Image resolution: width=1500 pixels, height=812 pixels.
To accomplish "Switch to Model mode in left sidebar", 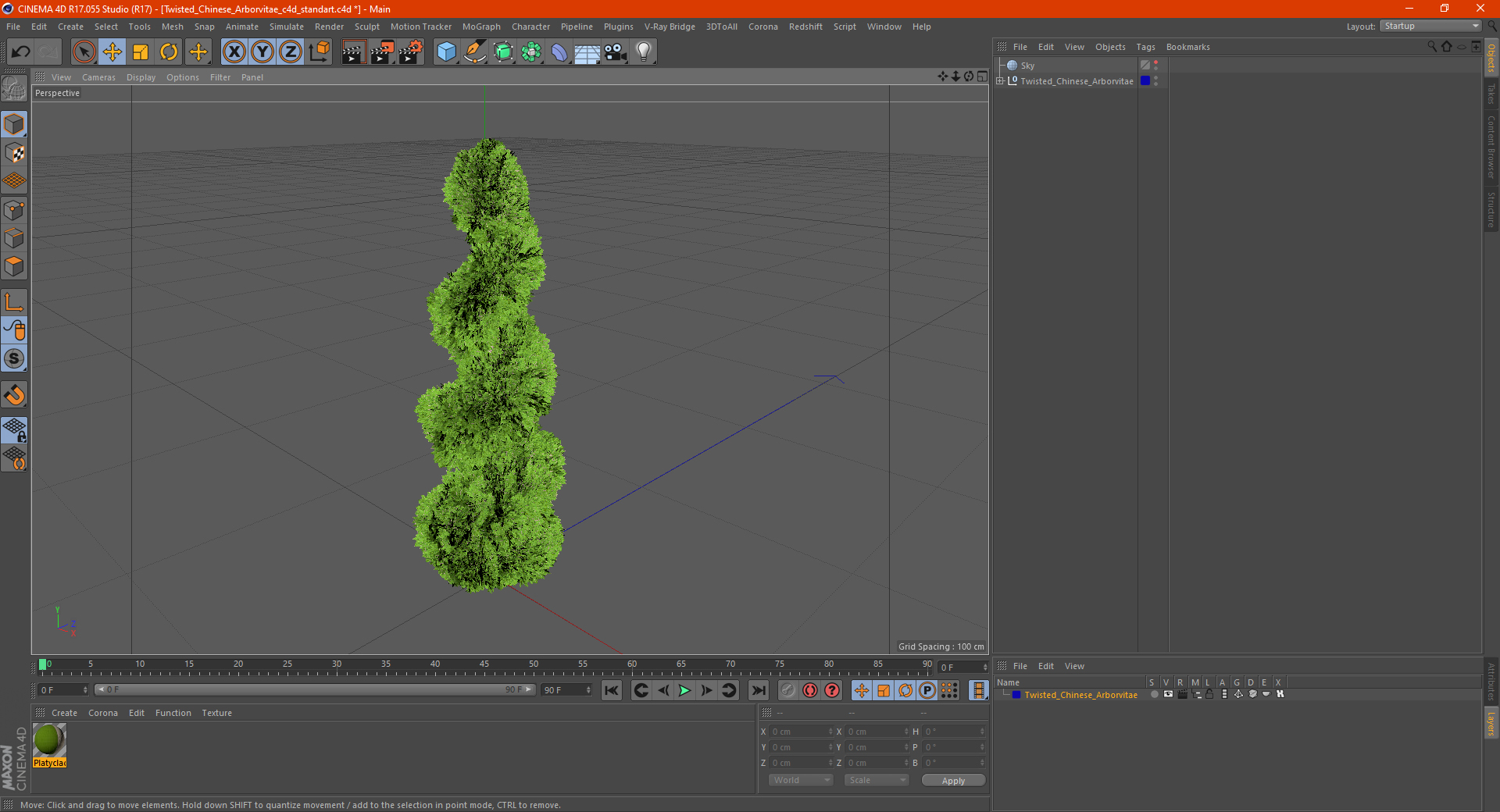I will tap(14, 125).
